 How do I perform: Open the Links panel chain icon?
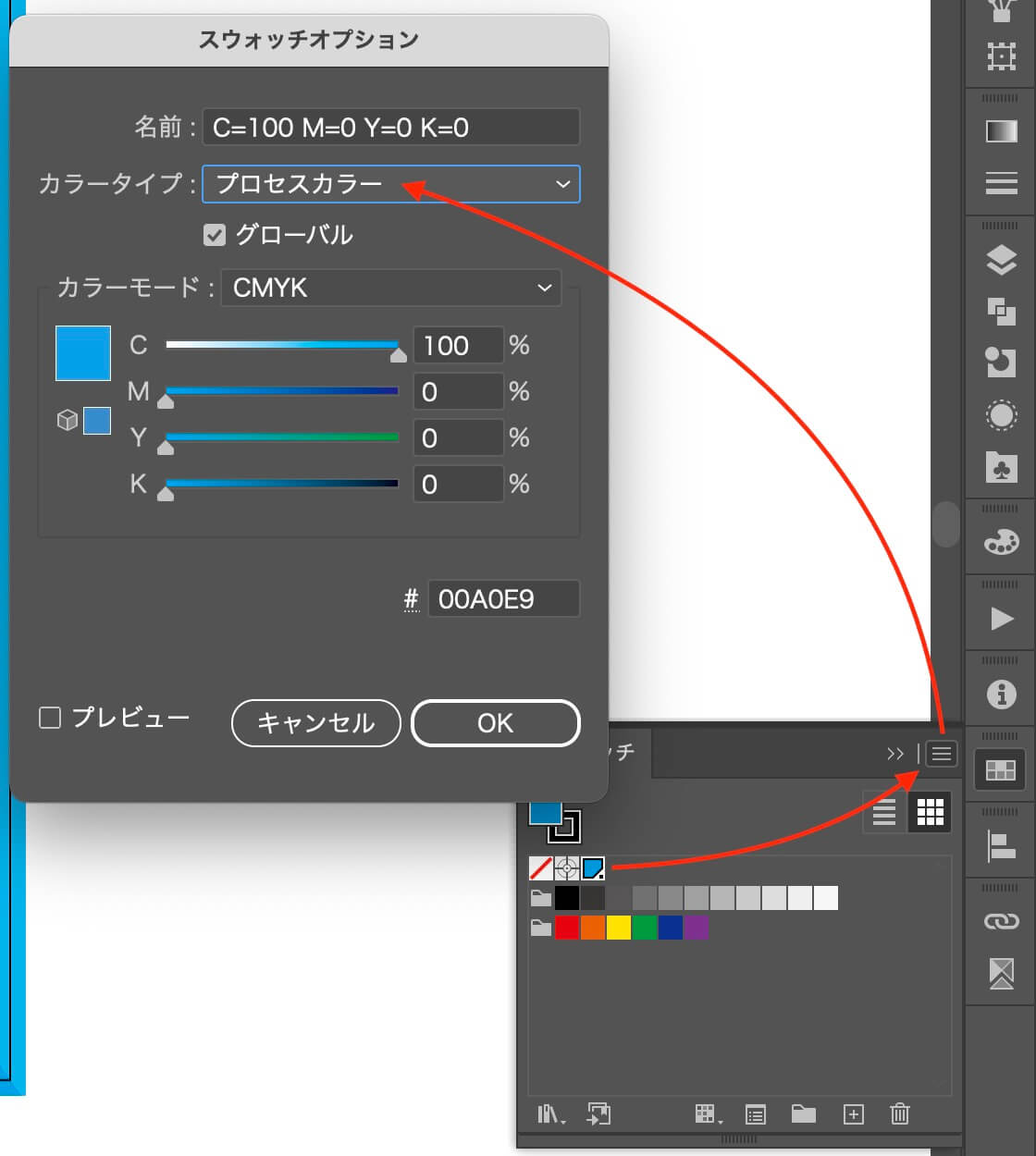point(1001,921)
